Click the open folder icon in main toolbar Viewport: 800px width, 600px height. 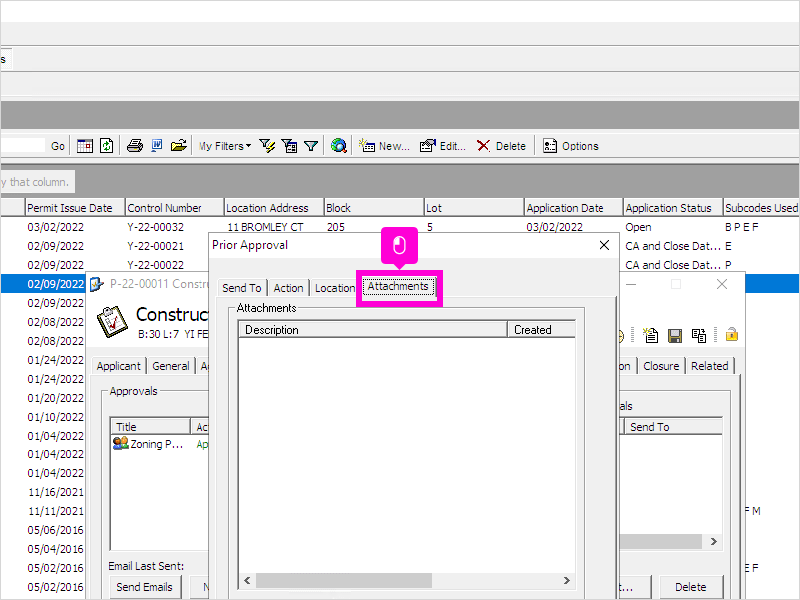[179, 146]
